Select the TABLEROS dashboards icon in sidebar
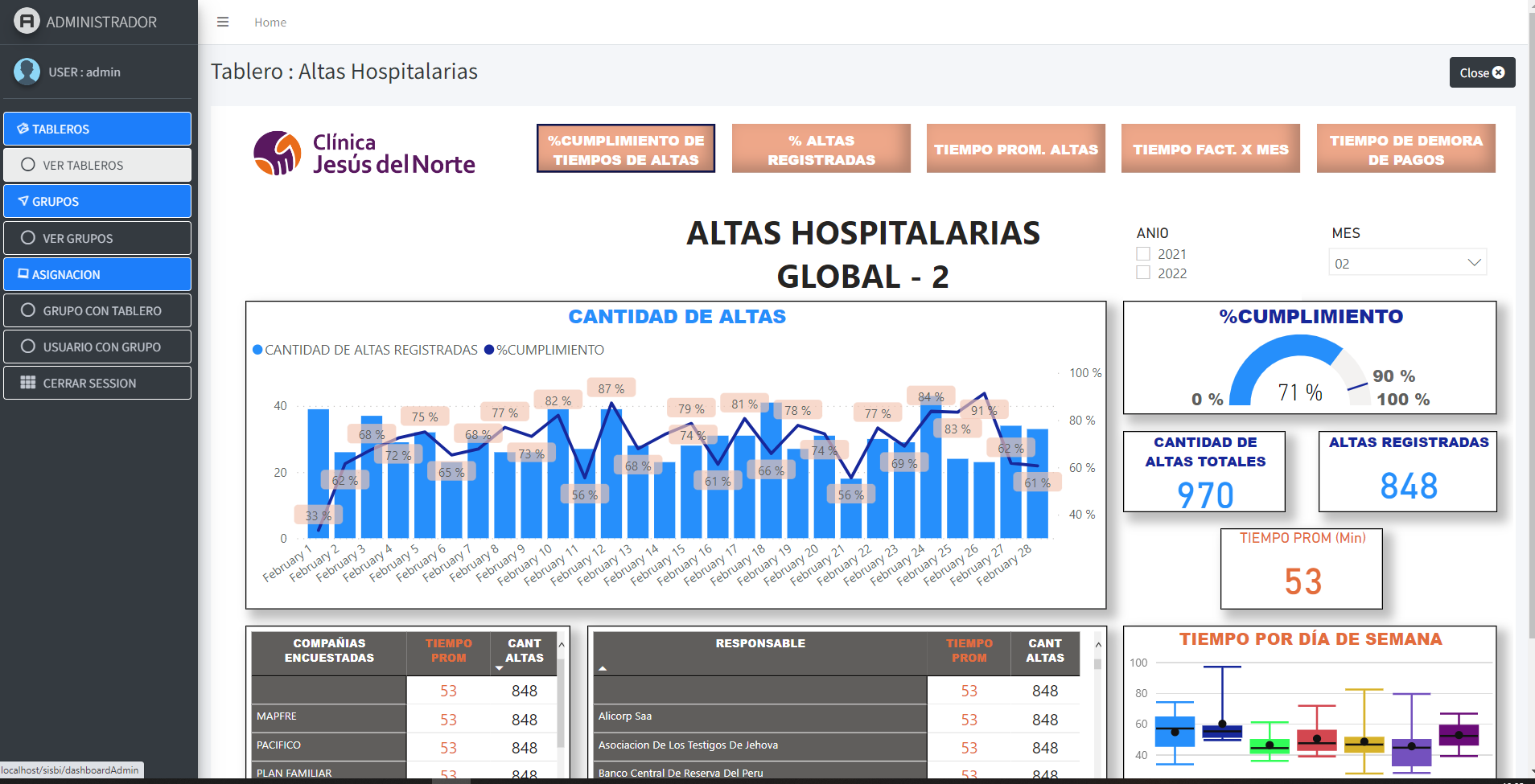This screenshot has height=784, width=1535. point(22,129)
